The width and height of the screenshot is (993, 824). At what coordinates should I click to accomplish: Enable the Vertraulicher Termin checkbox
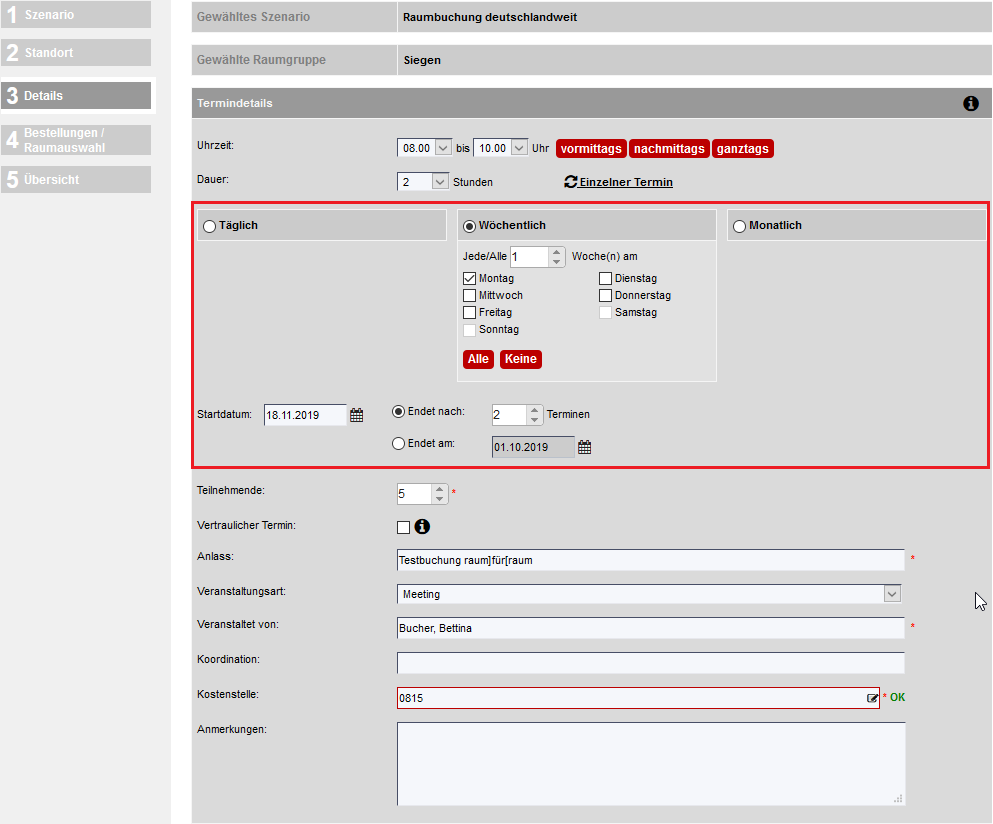(x=403, y=527)
